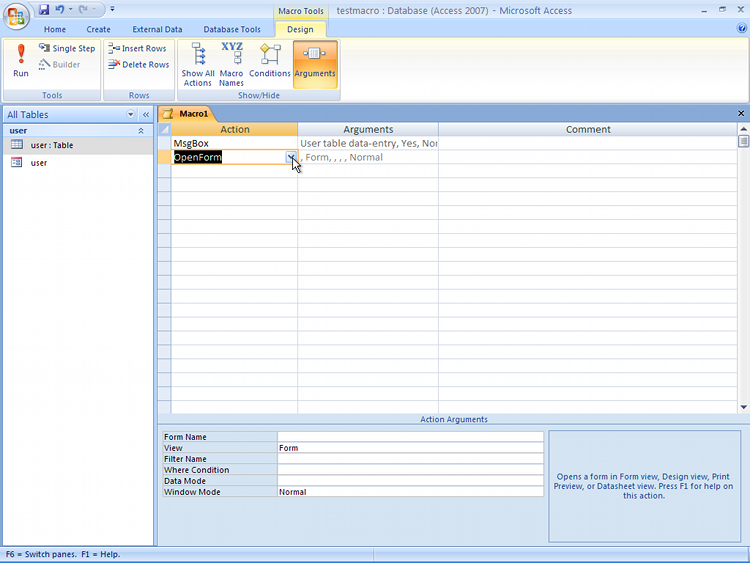Open Microsoft Access help icon
This screenshot has width=750, height=563.
pos(741,29)
